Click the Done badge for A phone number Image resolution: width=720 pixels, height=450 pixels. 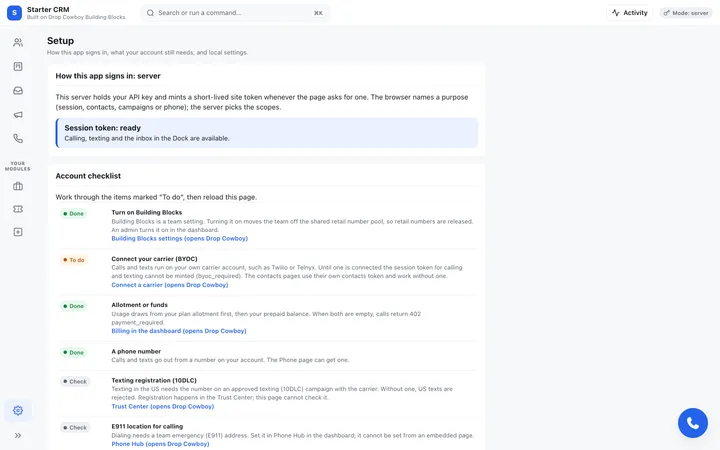pyautogui.click(x=73, y=353)
